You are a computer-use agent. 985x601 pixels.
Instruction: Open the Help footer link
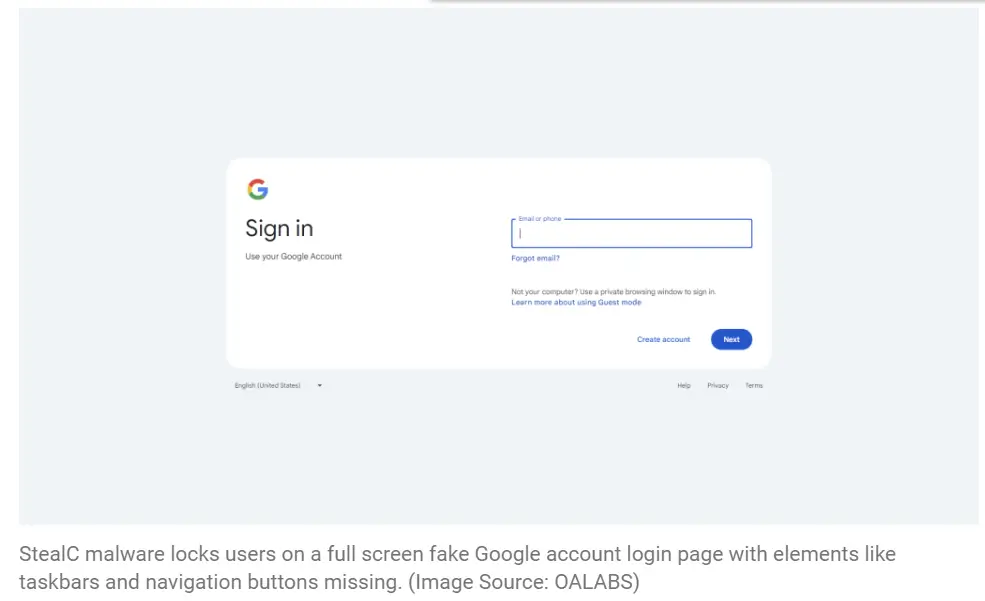pos(684,385)
